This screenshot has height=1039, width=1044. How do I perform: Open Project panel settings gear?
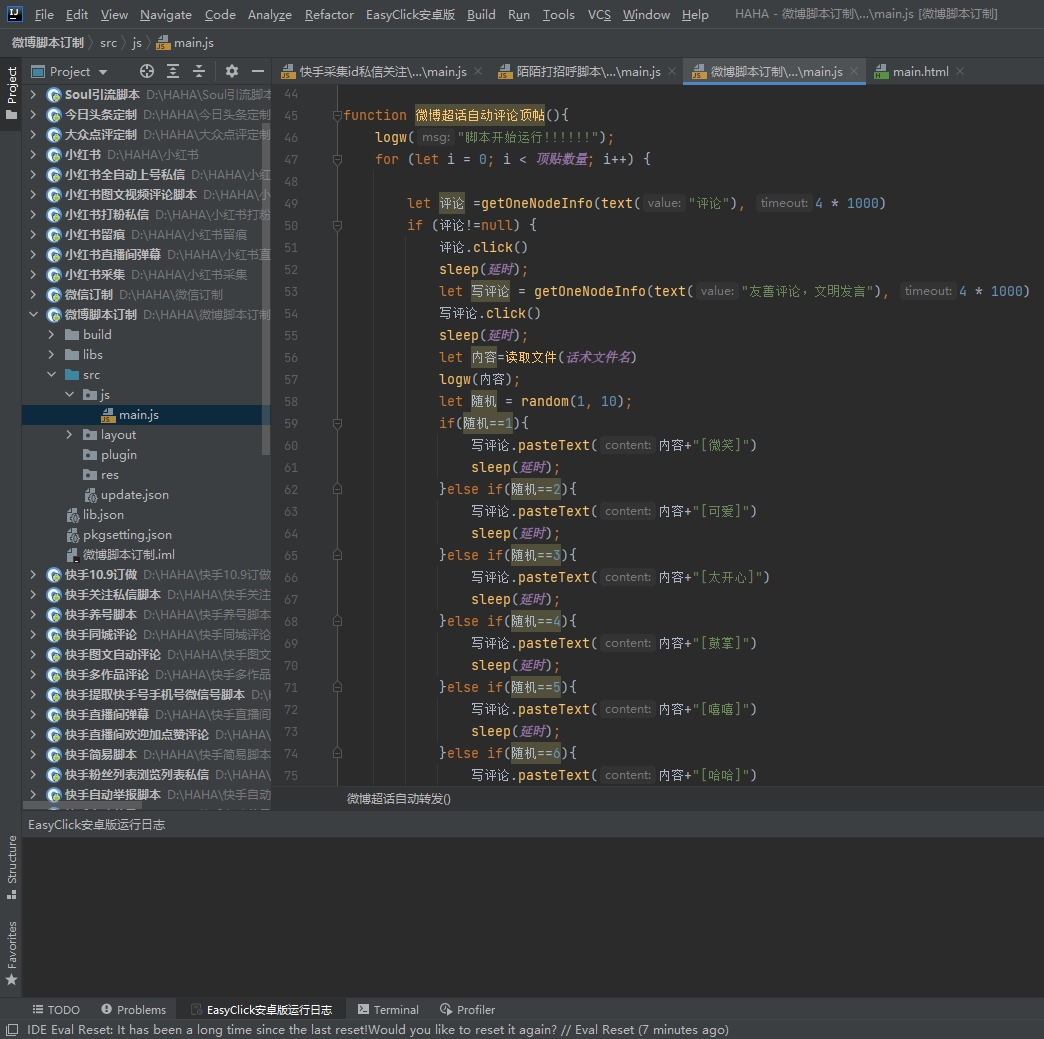click(232, 71)
